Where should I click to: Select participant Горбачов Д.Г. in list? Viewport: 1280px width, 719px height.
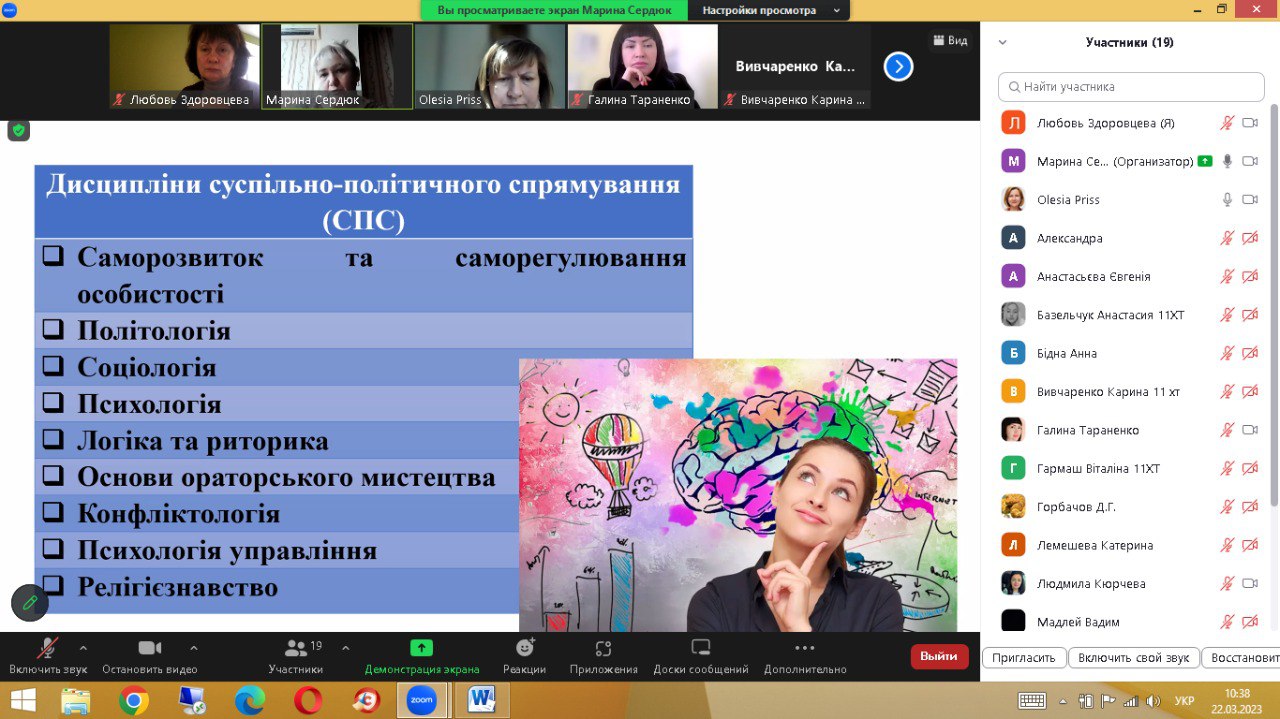coord(1130,507)
